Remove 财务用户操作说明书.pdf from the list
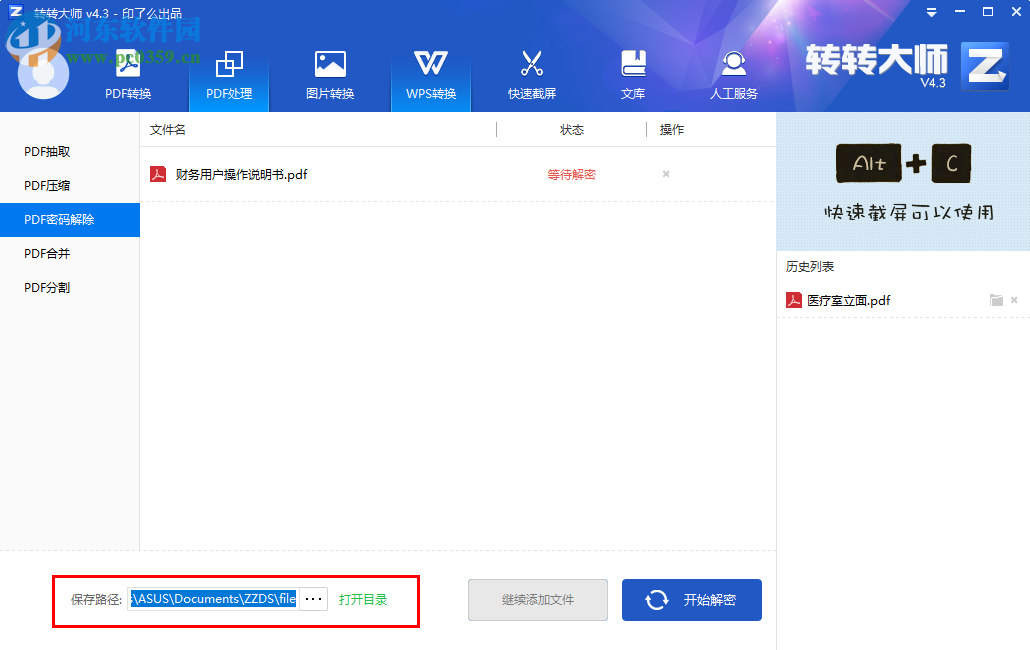The height and width of the screenshot is (650, 1030). (x=665, y=174)
